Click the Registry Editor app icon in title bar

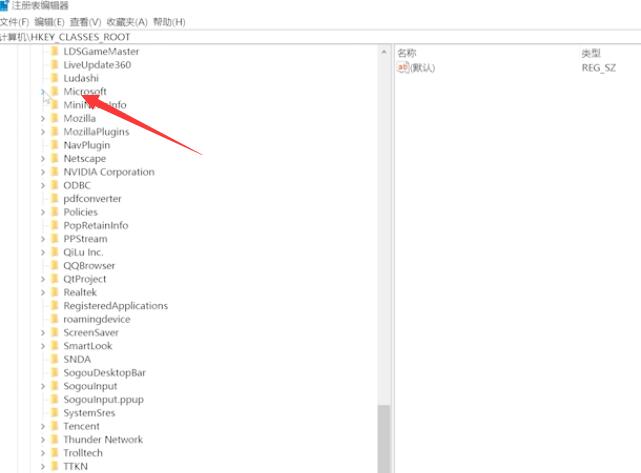[4, 6]
